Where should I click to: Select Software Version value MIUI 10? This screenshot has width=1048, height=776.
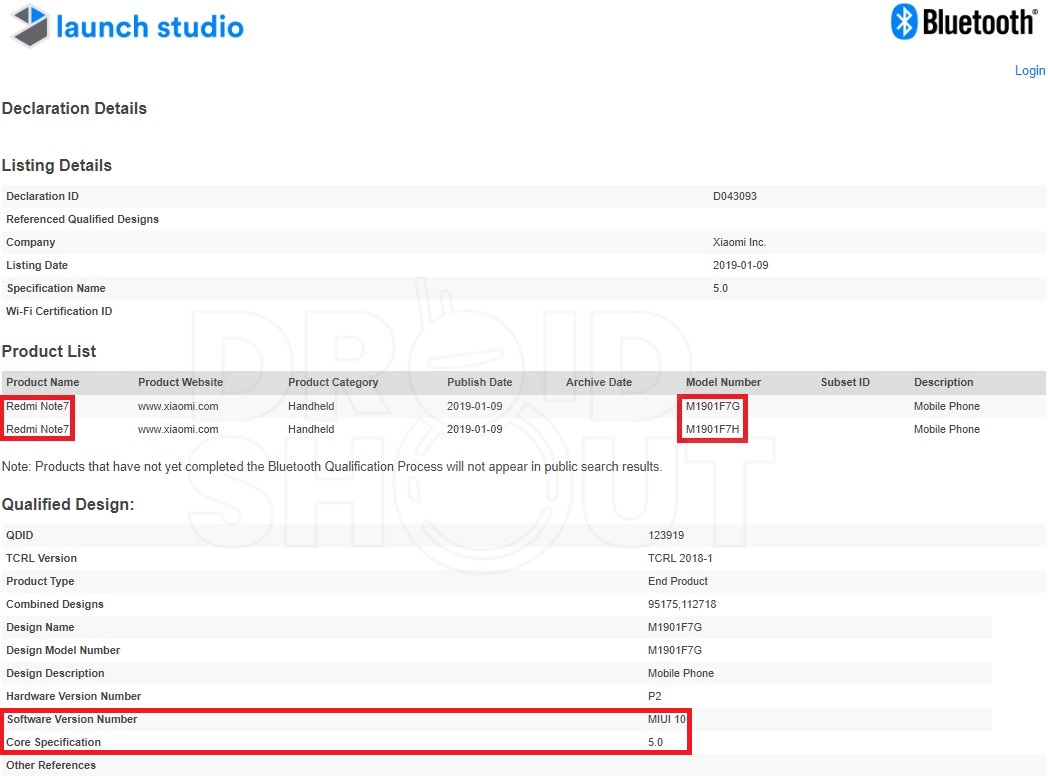[x=666, y=719]
